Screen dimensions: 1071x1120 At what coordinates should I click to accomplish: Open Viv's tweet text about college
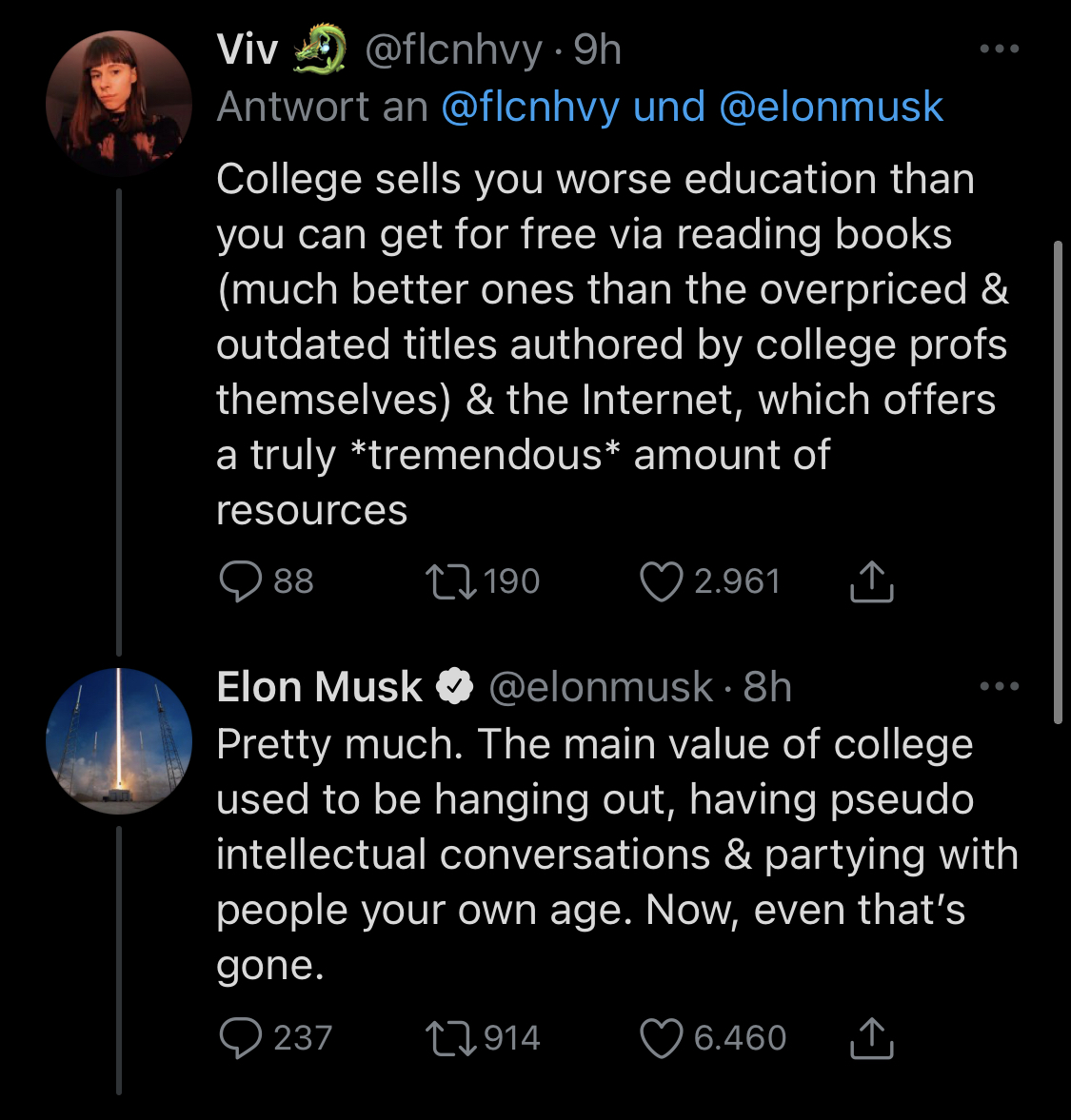(609, 344)
